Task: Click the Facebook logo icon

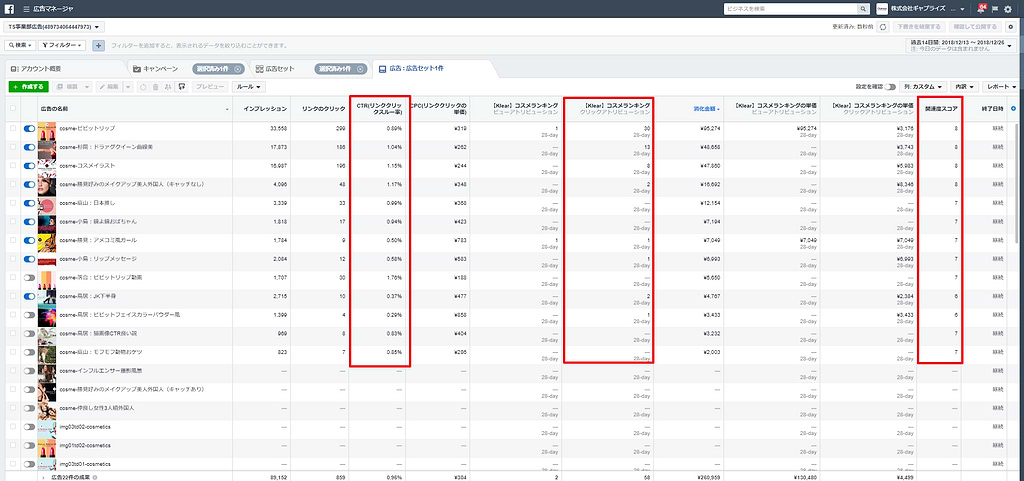Action: (9, 9)
